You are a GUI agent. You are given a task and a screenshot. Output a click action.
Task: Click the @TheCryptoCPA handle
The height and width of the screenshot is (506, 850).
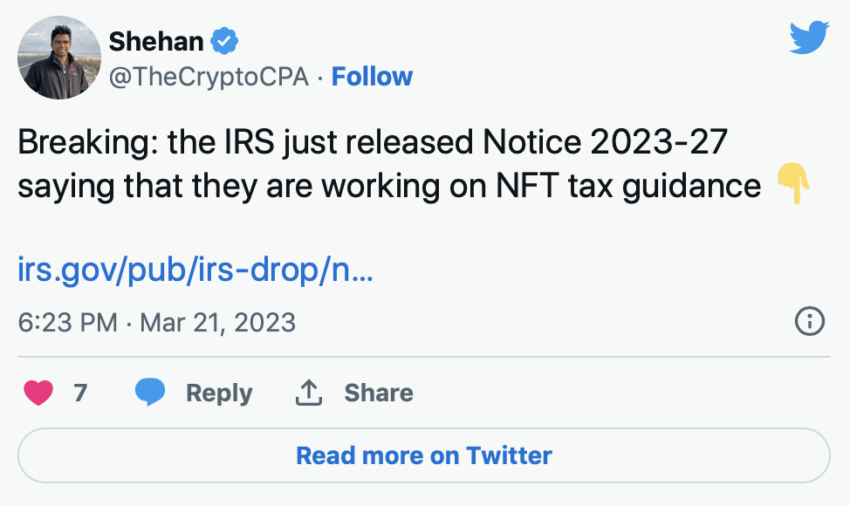click(x=211, y=77)
